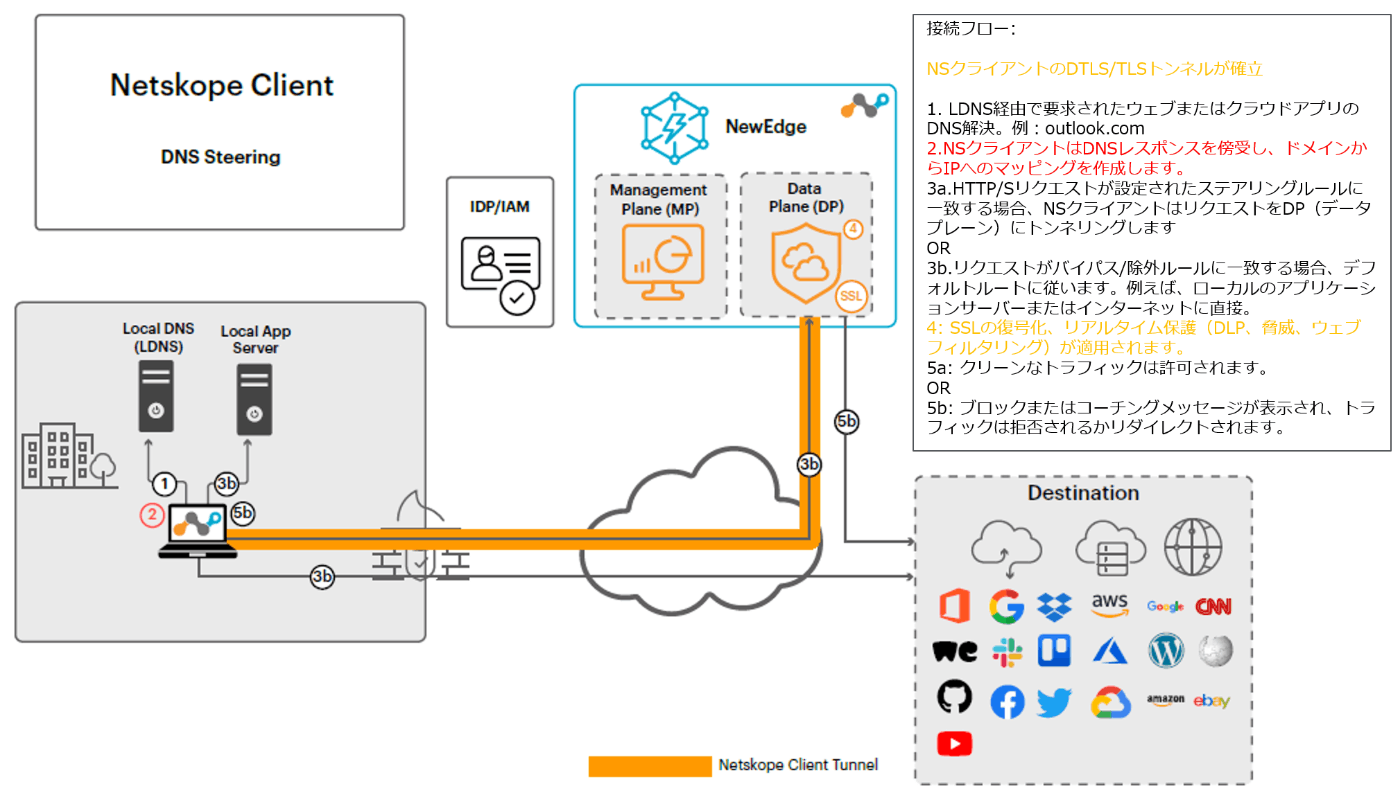Click the "Local App Server" label
The height and width of the screenshot is (793, 1400).
coord(256,339)
